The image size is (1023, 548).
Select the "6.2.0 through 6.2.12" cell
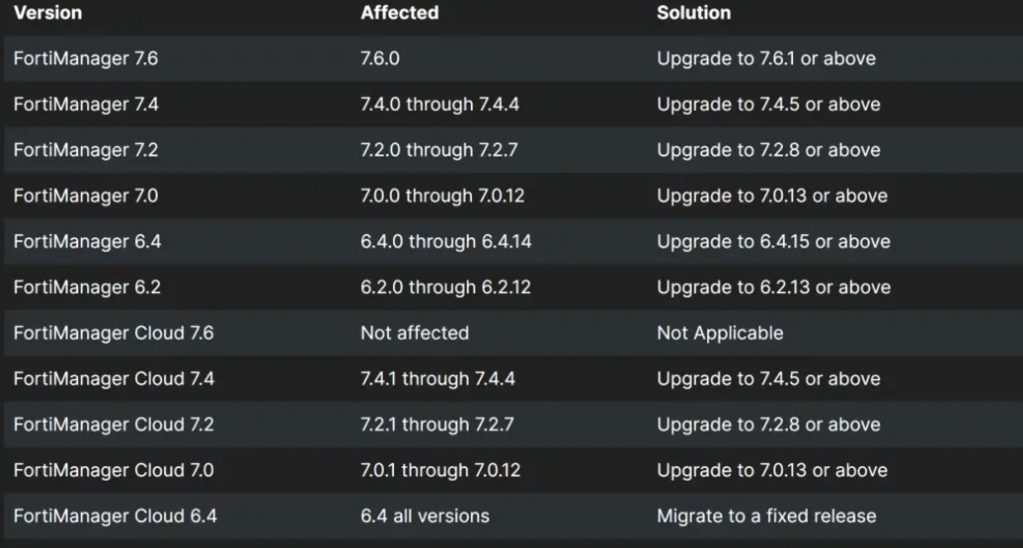(445, 288)
